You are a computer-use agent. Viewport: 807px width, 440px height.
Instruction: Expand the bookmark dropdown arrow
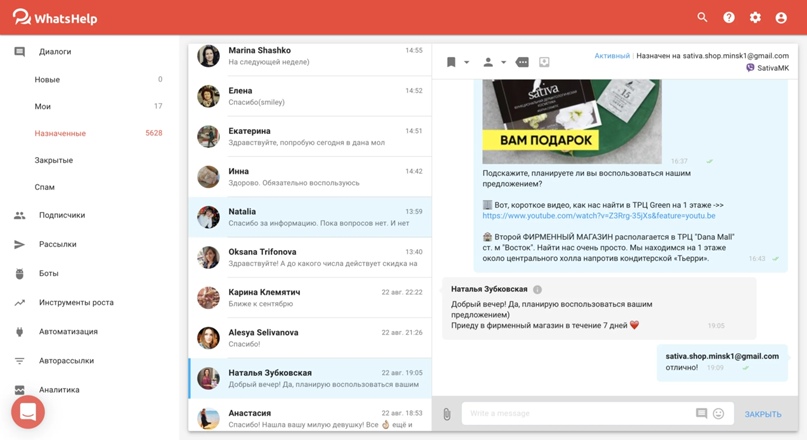[466, 63]
